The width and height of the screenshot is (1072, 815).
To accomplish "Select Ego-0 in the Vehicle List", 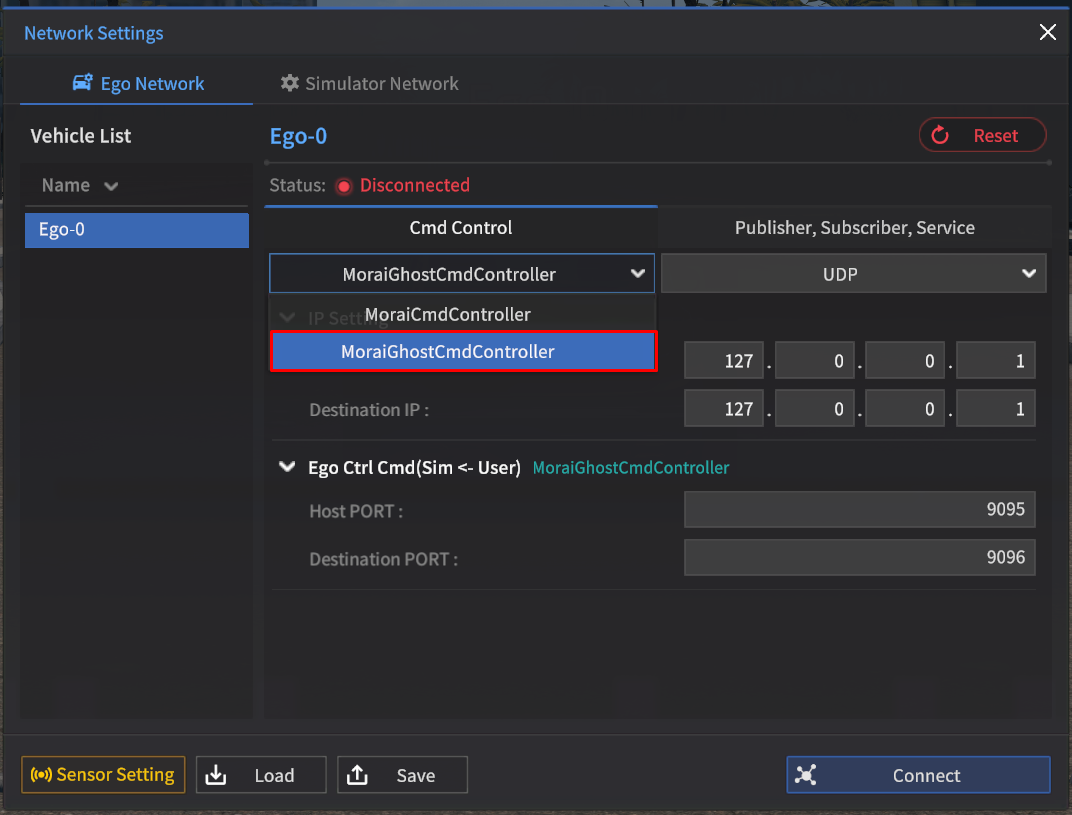I will 136,230.
